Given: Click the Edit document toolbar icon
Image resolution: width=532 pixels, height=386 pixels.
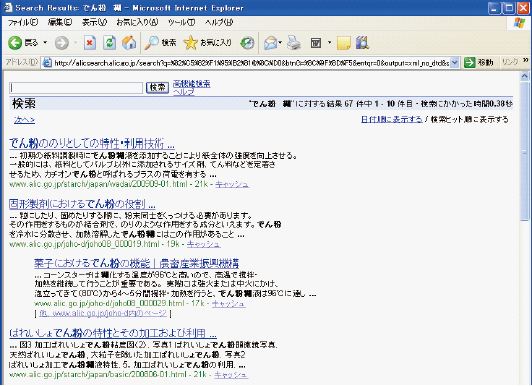Looking at the screenshot, I should point(316,43).
